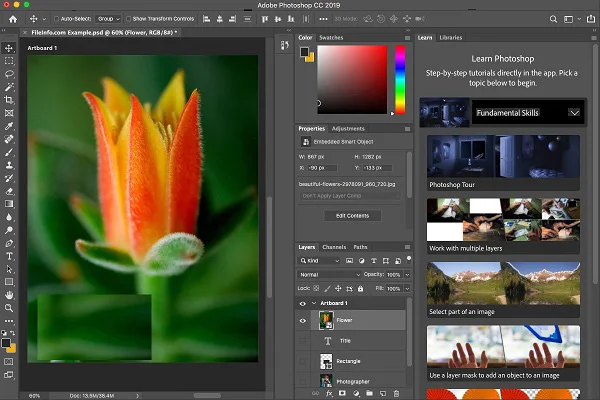
Task: Select the Zoom tool
Action: click(9, 308)
